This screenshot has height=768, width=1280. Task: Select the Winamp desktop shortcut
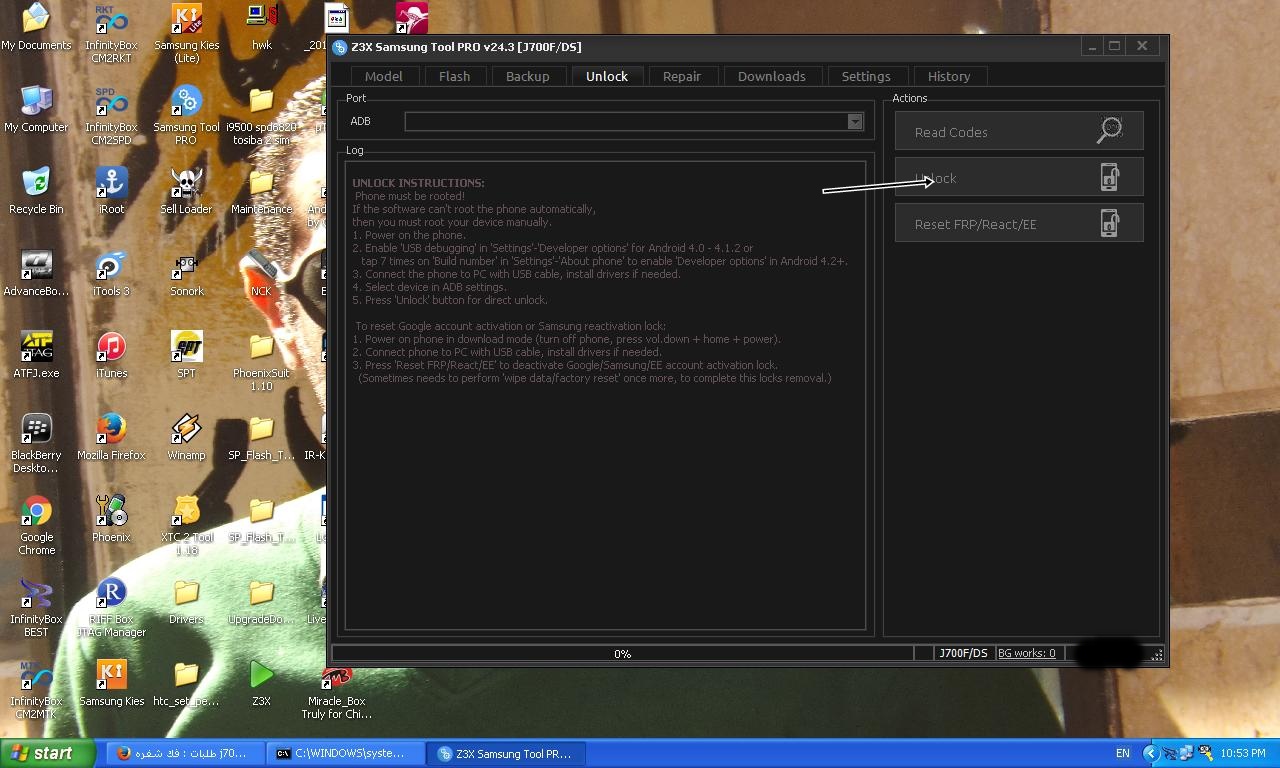pos(186,438)
